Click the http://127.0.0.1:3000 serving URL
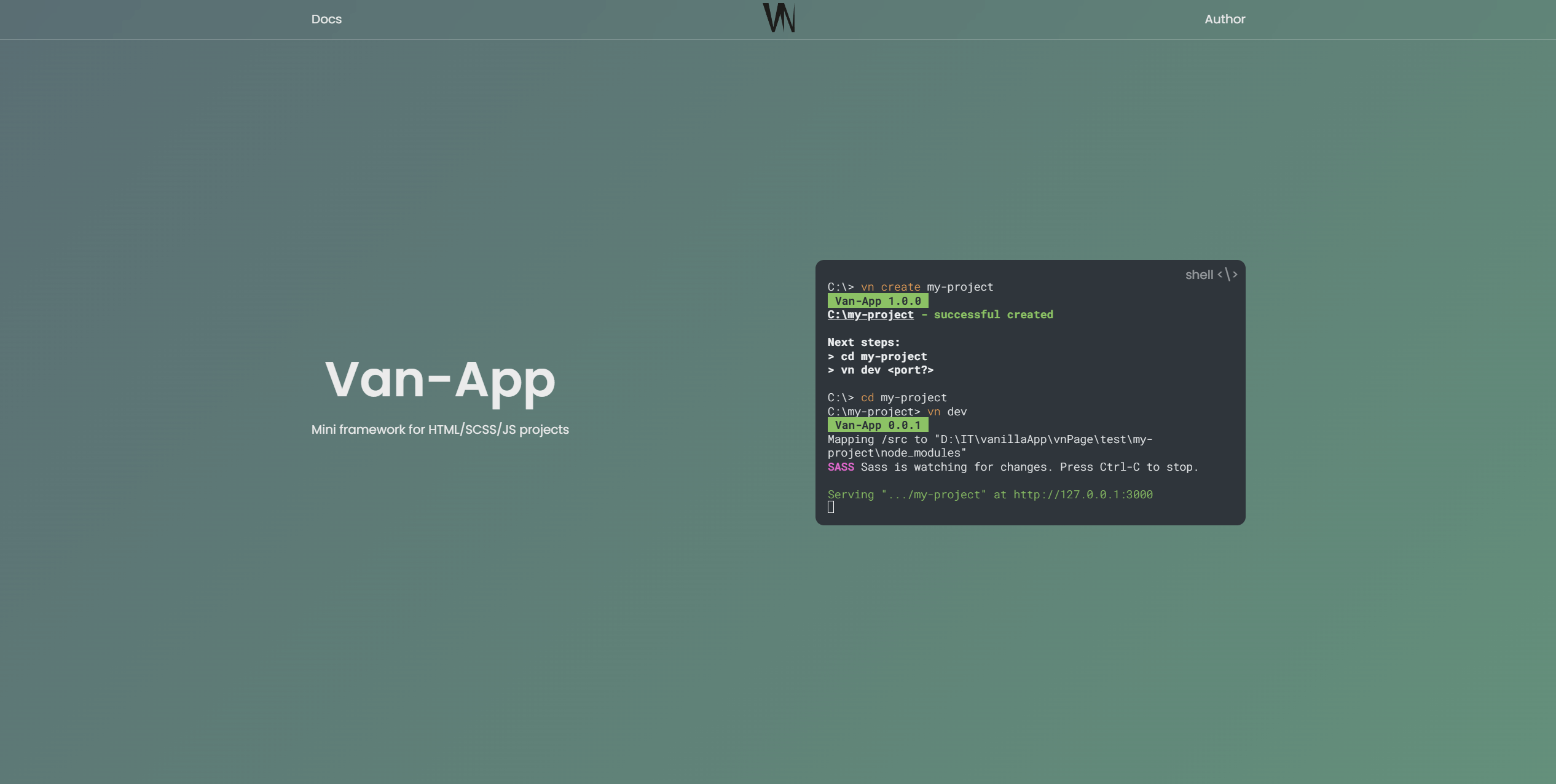Viewport: 1556px width, 784px height. (x=1083, y=495)
